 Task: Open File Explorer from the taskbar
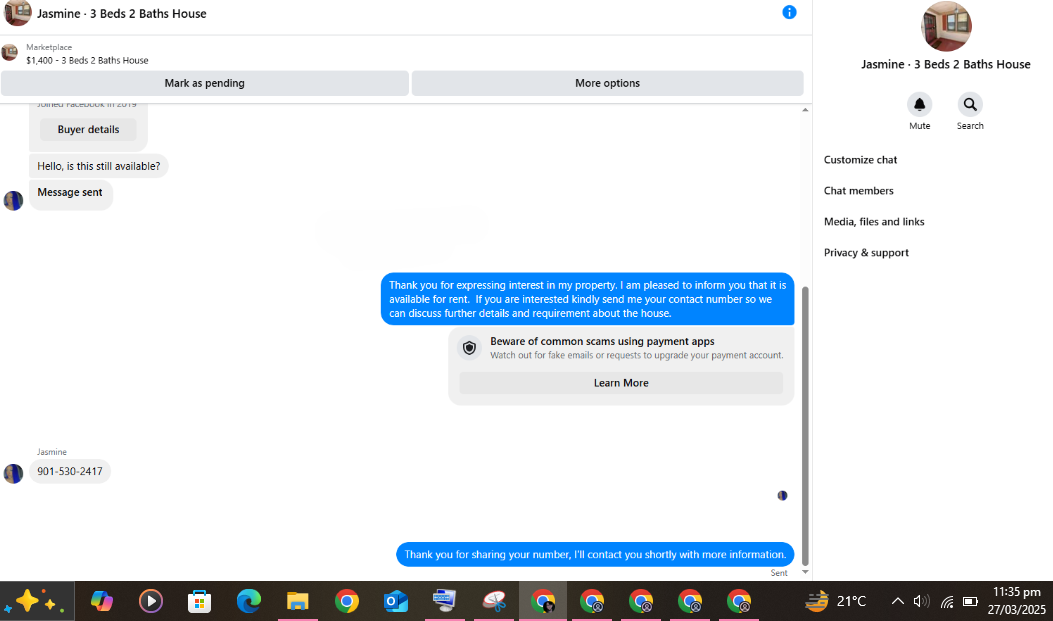(x=297, y=601)
